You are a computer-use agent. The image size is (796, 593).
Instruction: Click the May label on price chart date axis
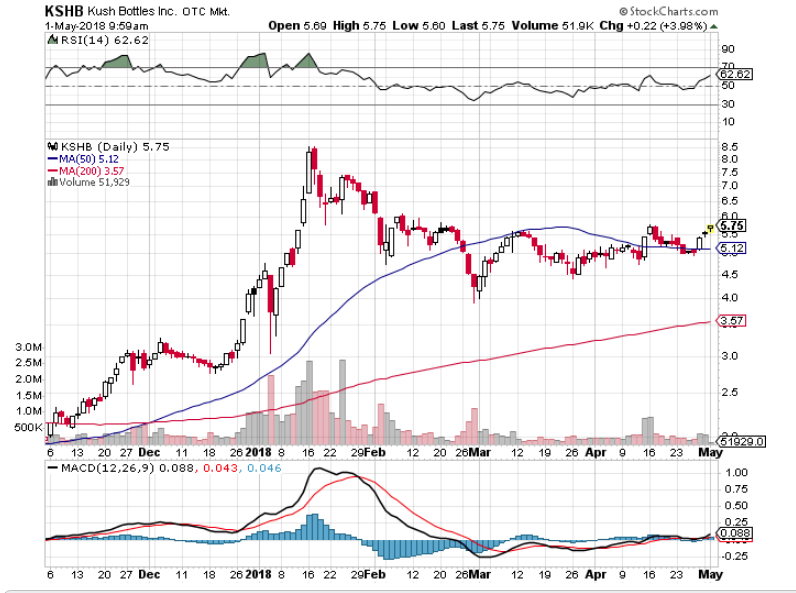click(709, 452)
